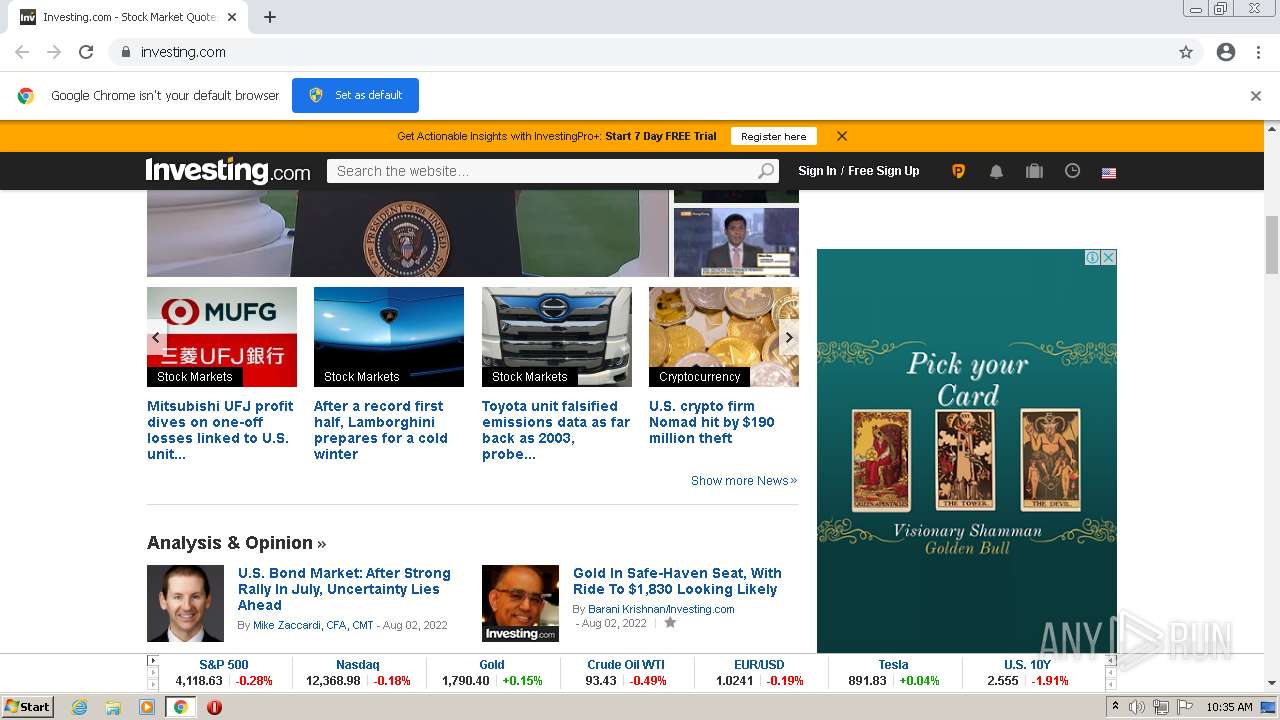Open Lamborghini cold winter article
This screenshot has height=720, width=1280.
pos(381,430)
